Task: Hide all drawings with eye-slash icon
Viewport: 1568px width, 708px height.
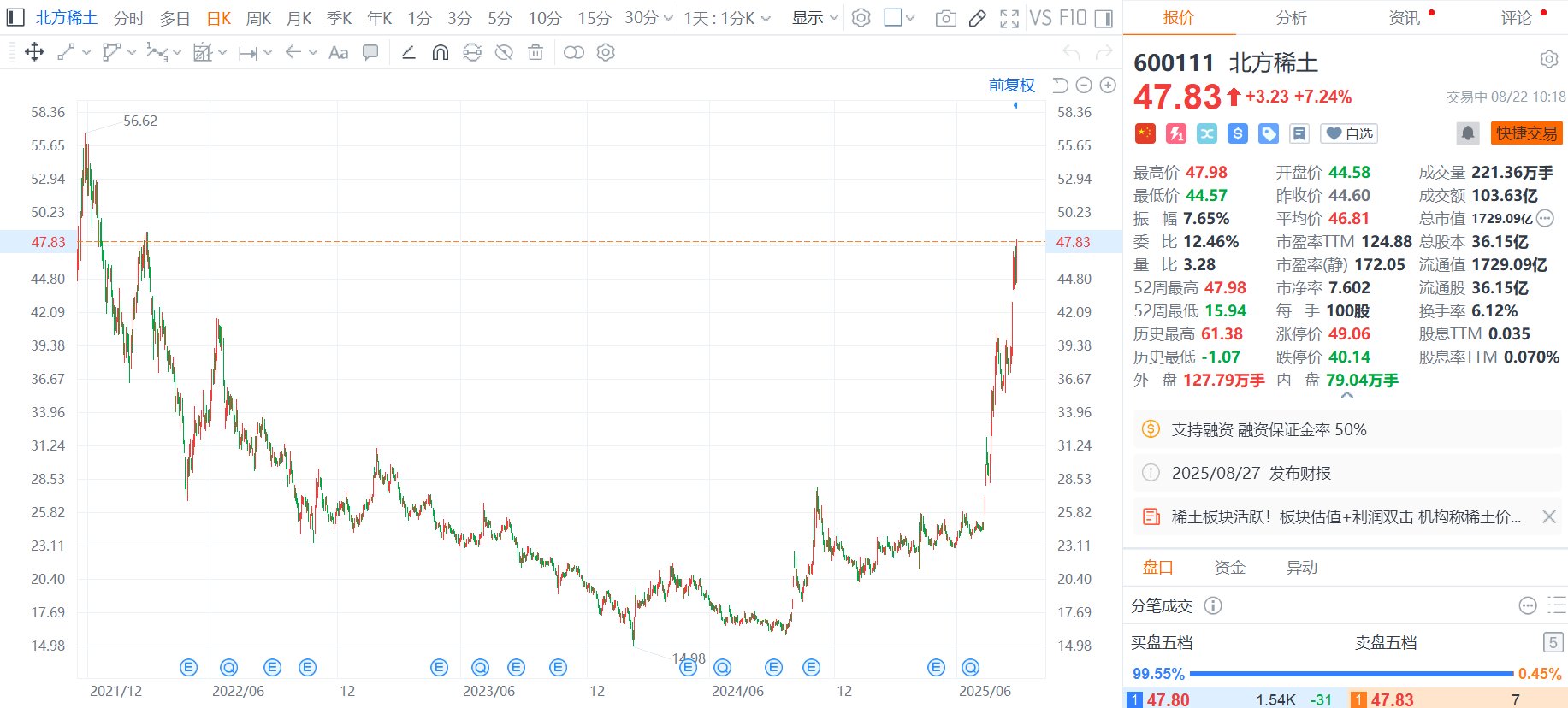Action: pyautogui.click(x=504, y=52)
